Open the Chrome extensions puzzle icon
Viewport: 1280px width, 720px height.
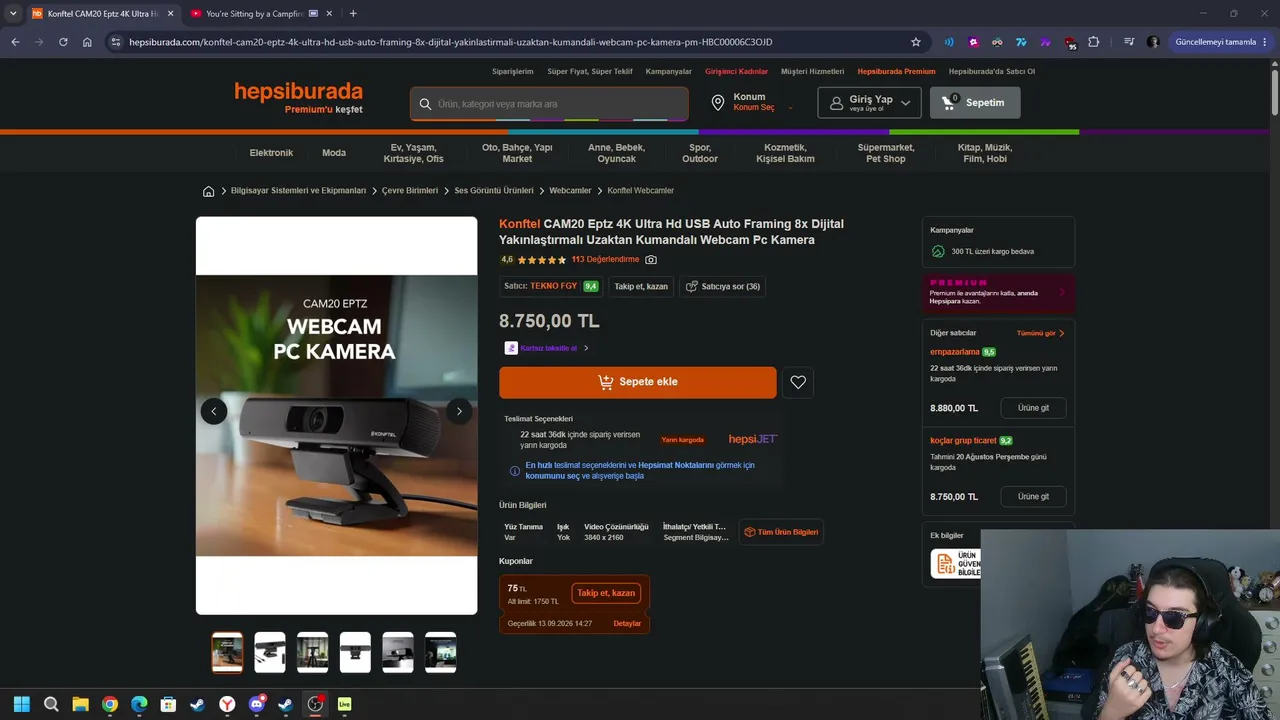(1093, 42)
